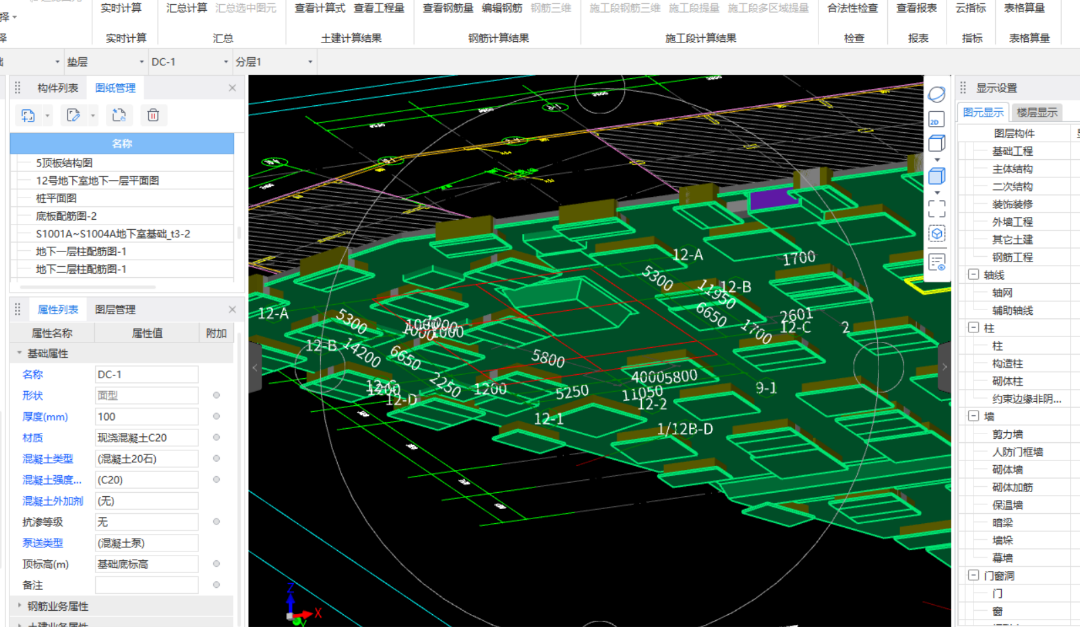
Task: Select the solid shaded cube icon
Action: point(936,176)
